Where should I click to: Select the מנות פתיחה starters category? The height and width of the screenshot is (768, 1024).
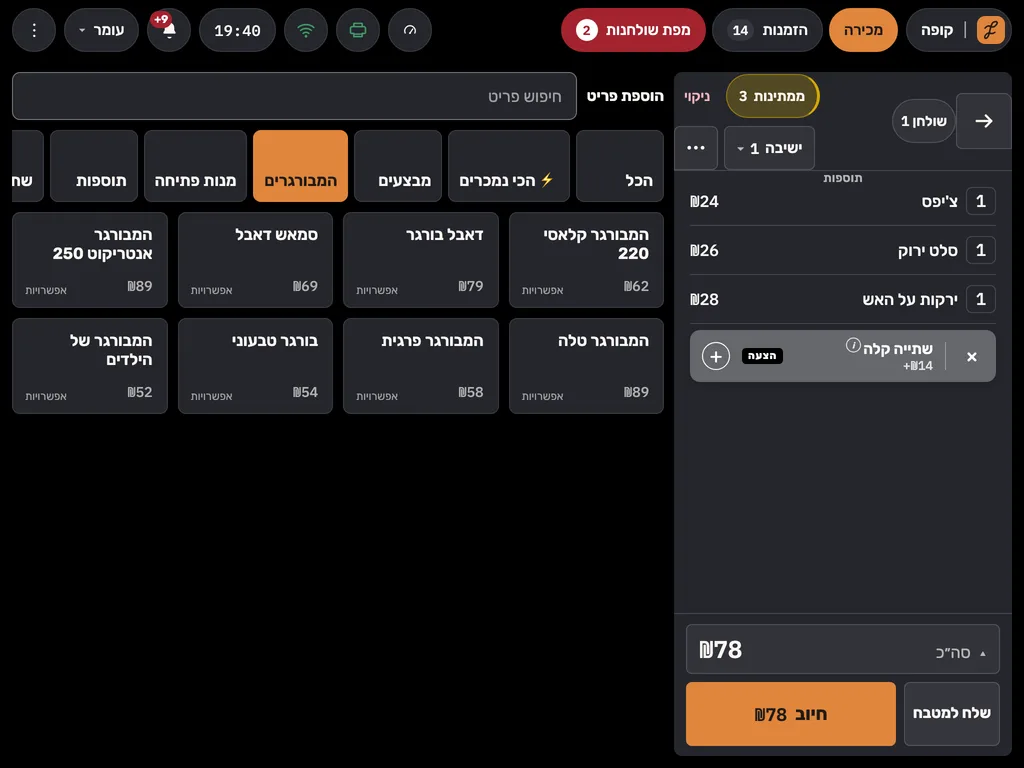click(x=195, y=166)
